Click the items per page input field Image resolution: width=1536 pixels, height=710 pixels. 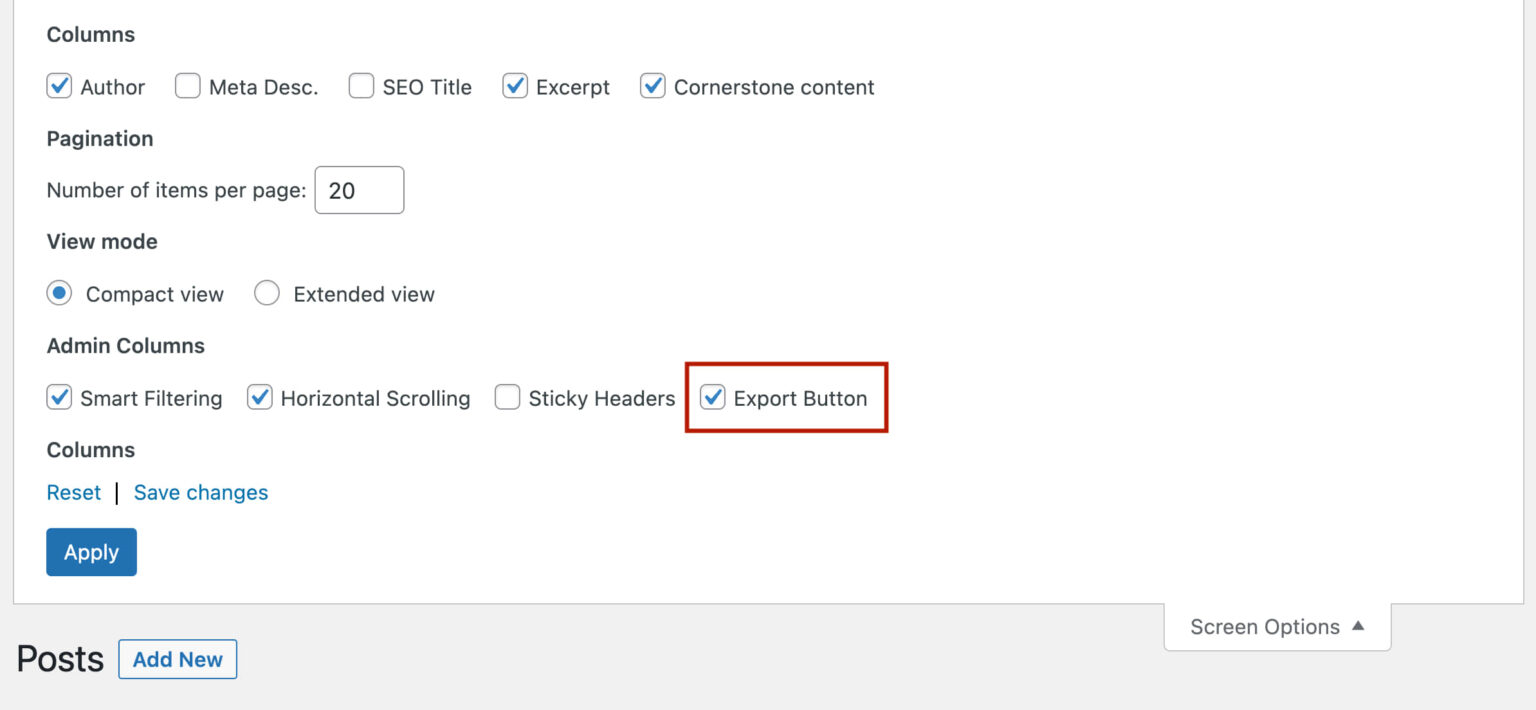pos(359,190)
